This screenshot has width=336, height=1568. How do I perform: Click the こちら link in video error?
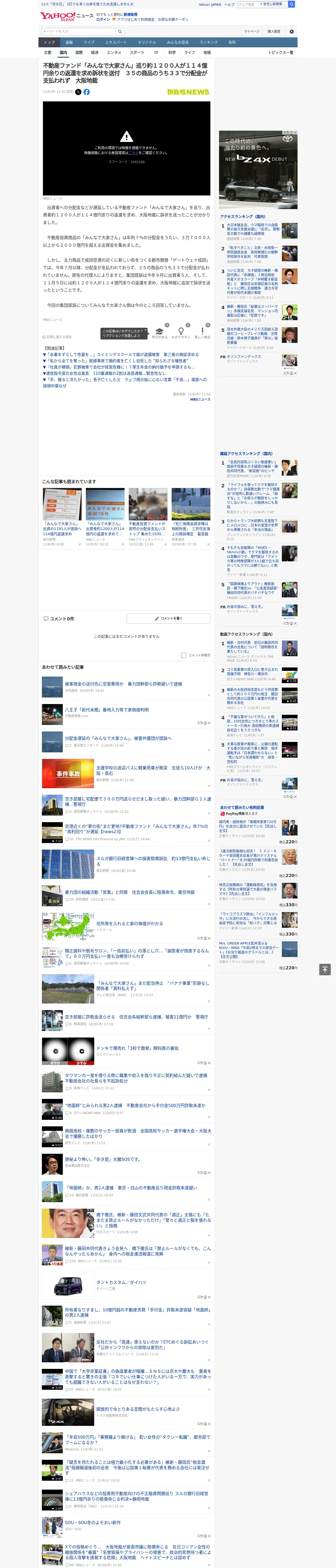pyautogui.click(x=133, y=153)
